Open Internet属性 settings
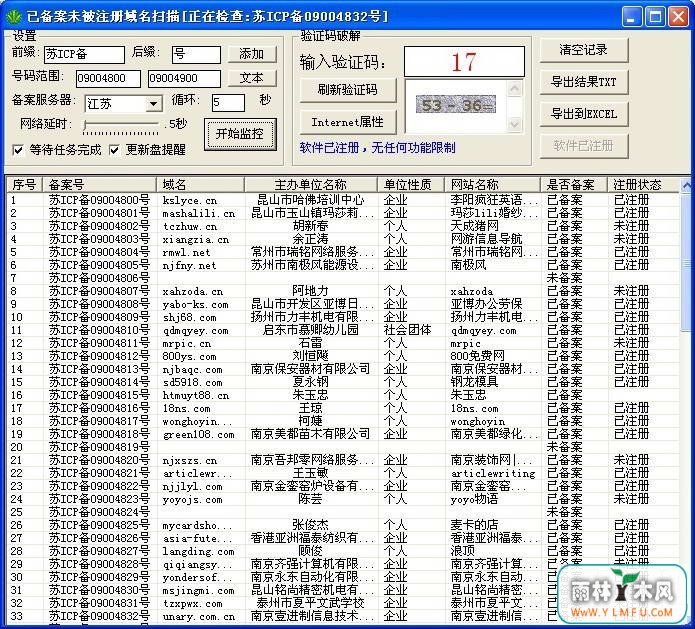Viewport: 695px width, 629px height. tap(348, 122)
